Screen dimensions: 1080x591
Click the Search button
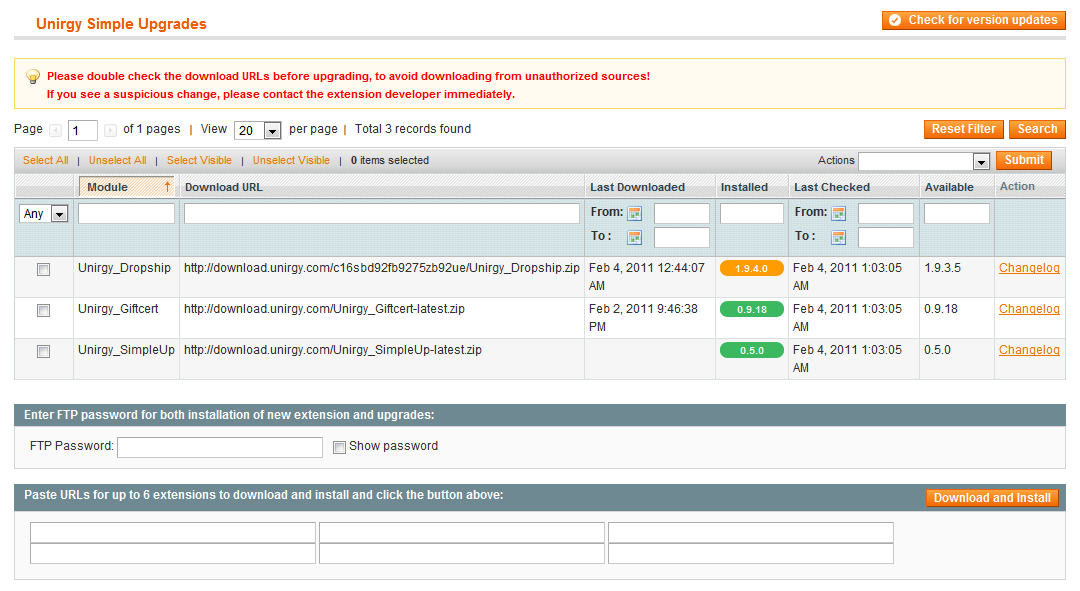tap(1037, 129)
